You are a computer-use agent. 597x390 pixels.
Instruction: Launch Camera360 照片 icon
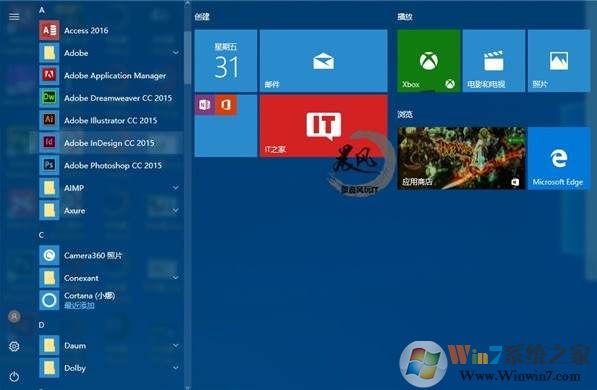[x=49, y=255]
